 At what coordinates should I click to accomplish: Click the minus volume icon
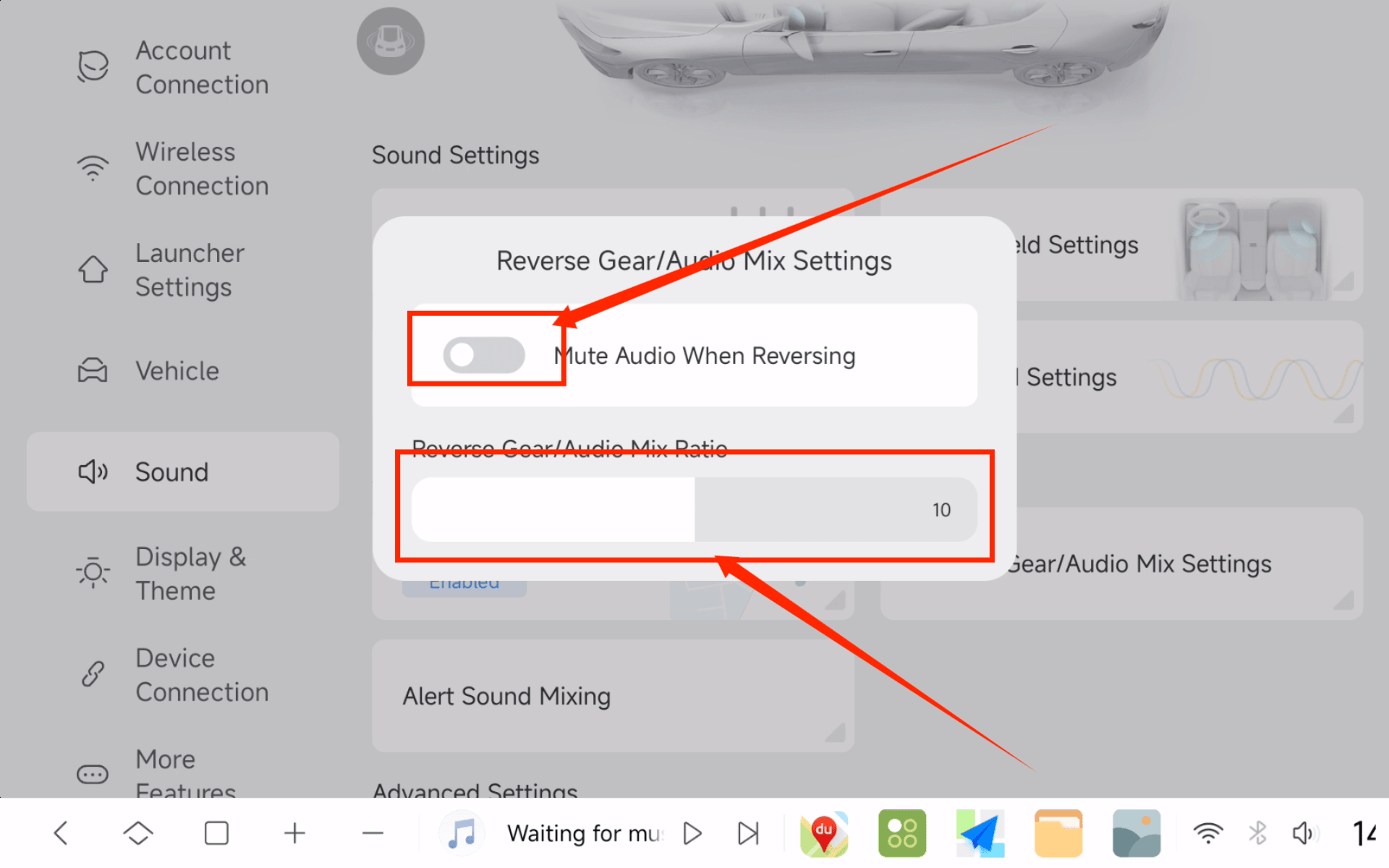tap(373, 833)
